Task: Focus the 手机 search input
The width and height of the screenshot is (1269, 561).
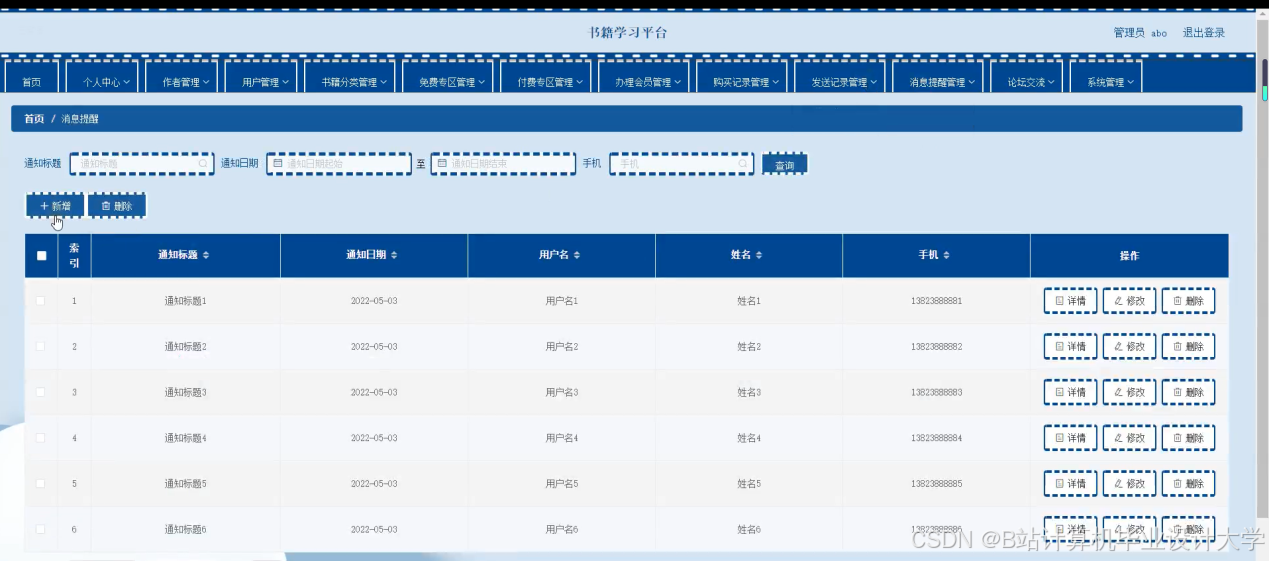Action: point(682,163)
